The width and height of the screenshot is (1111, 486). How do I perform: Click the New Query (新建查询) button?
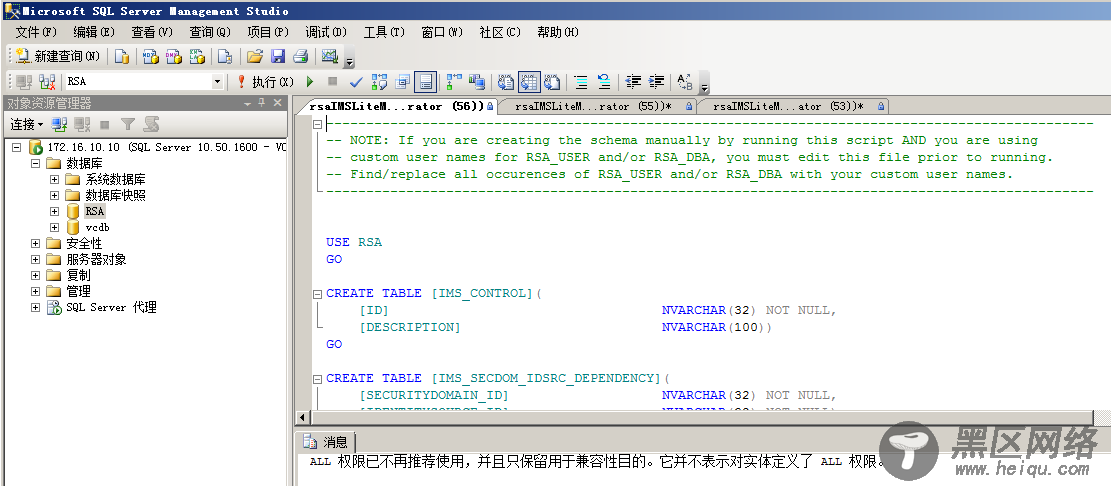58,56
